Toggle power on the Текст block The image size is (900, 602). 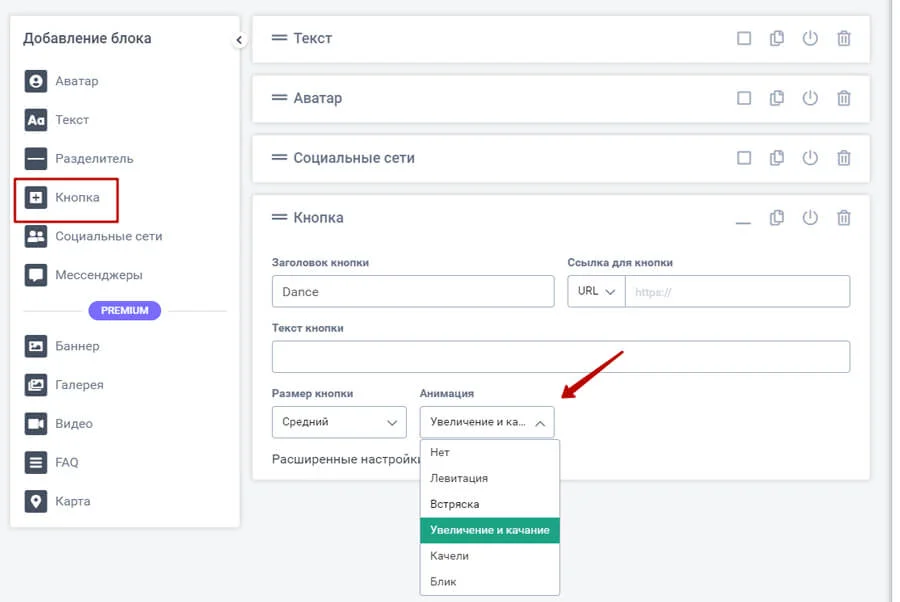810,39
